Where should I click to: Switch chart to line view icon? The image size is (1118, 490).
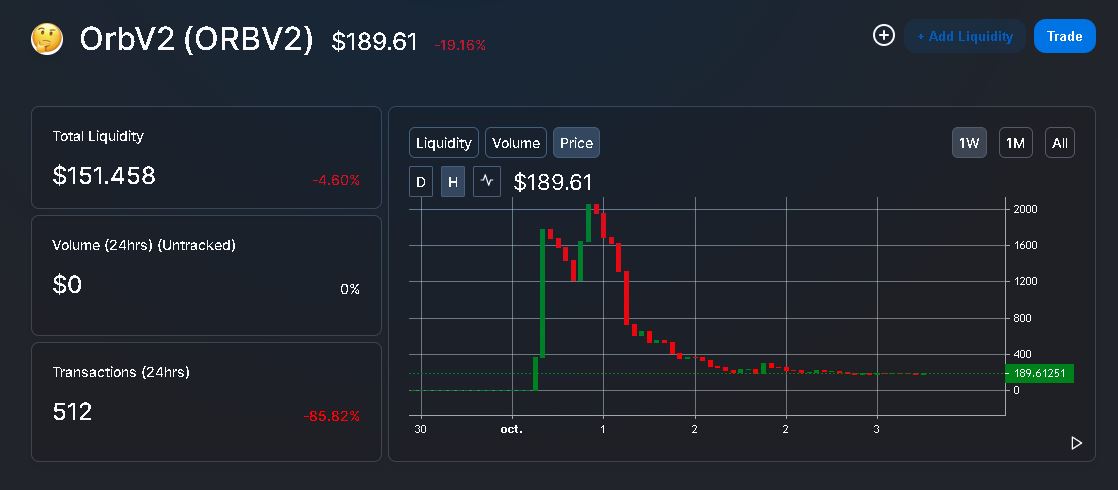coord(487,181)
